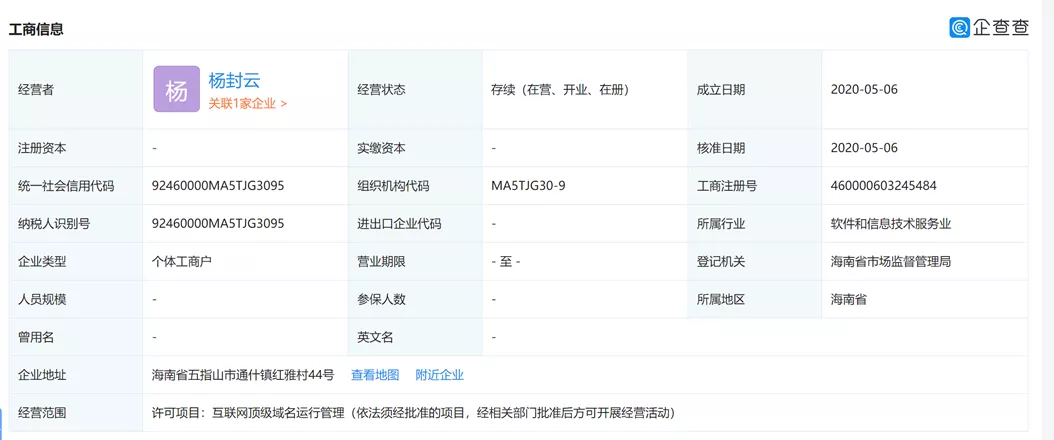Click the 经营者 label cell
Image resolution: width=1054 pixels, height=440 pixels.
[x=75, y=89]
